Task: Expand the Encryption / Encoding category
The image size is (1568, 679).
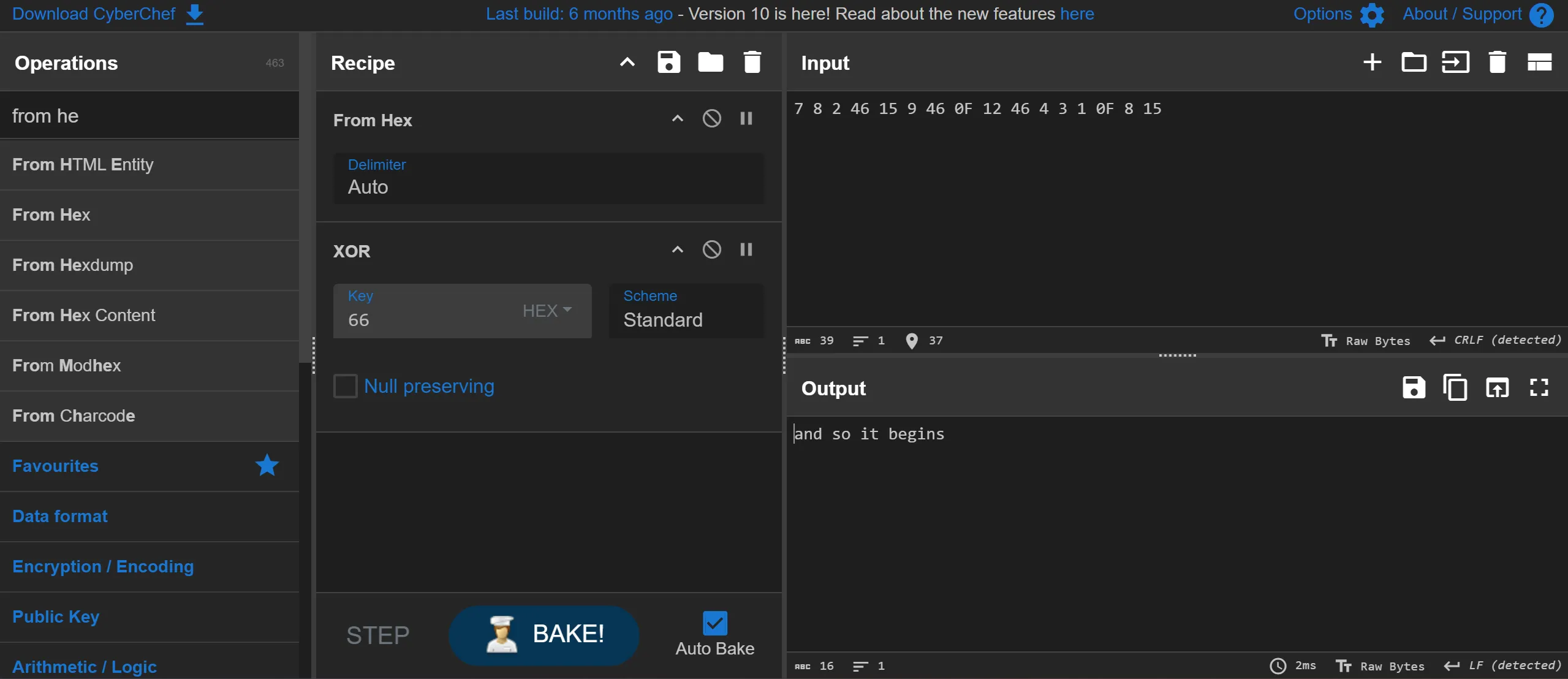Action: tap(103, 567)
